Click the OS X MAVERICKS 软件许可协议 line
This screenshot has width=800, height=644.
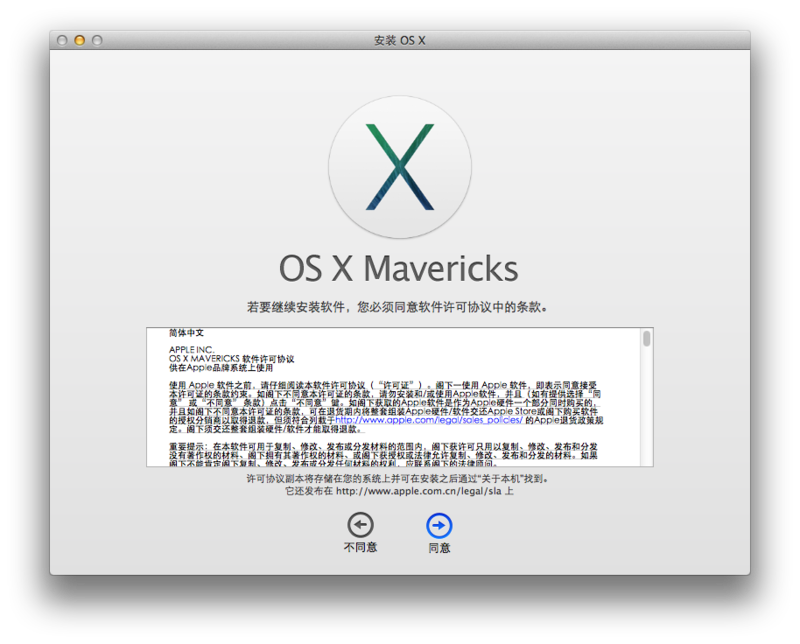click(x=232, y=359)
